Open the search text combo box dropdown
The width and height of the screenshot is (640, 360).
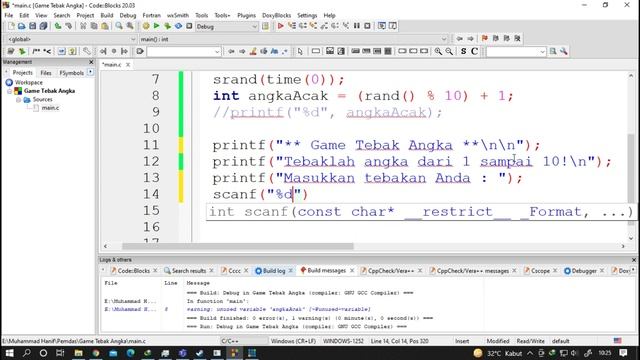click(x=217, y=52)
